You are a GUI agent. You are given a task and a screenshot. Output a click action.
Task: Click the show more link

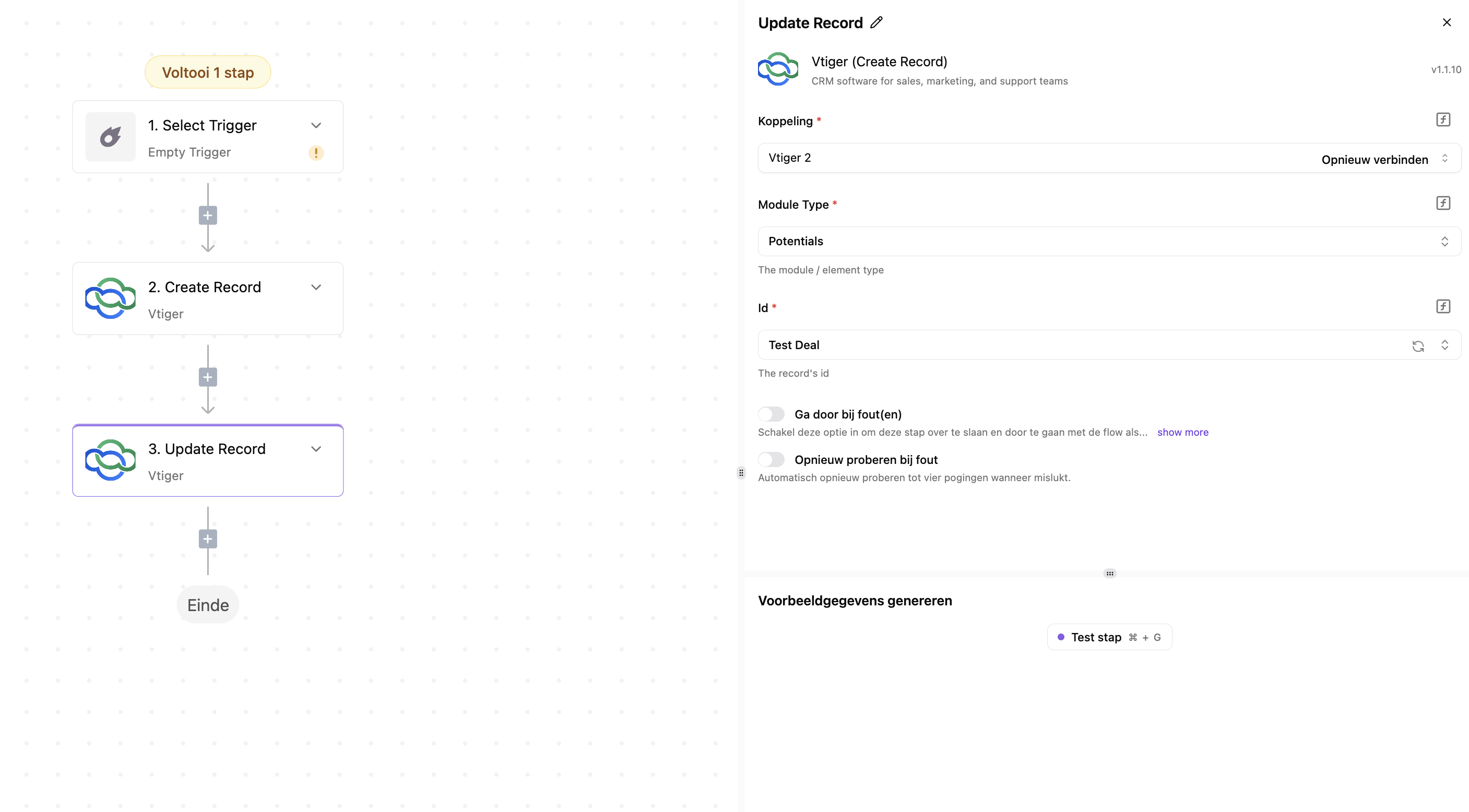click(1183, 432)
